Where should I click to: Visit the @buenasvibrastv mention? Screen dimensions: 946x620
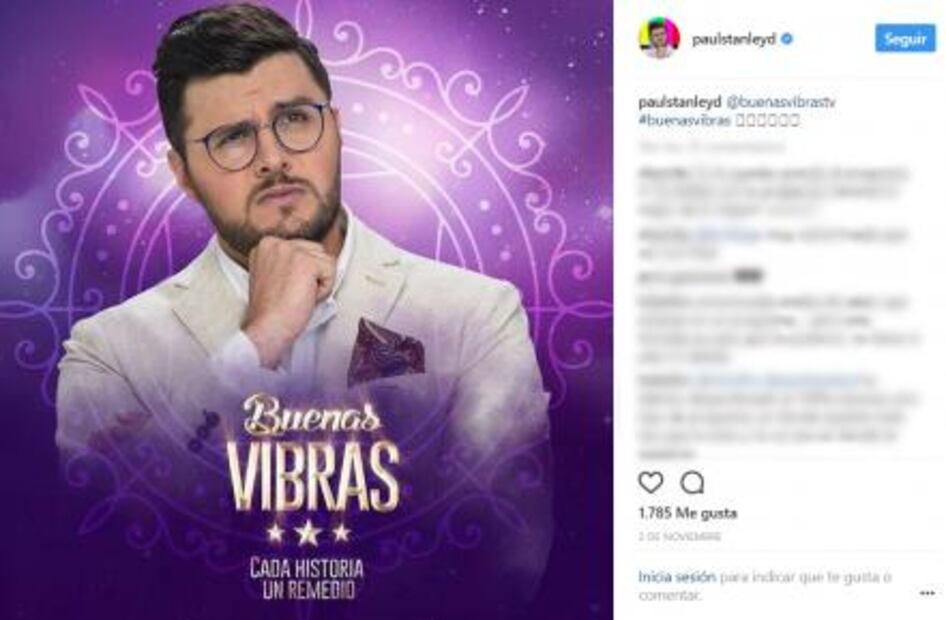pyautogui.click(x=781, y=103)
